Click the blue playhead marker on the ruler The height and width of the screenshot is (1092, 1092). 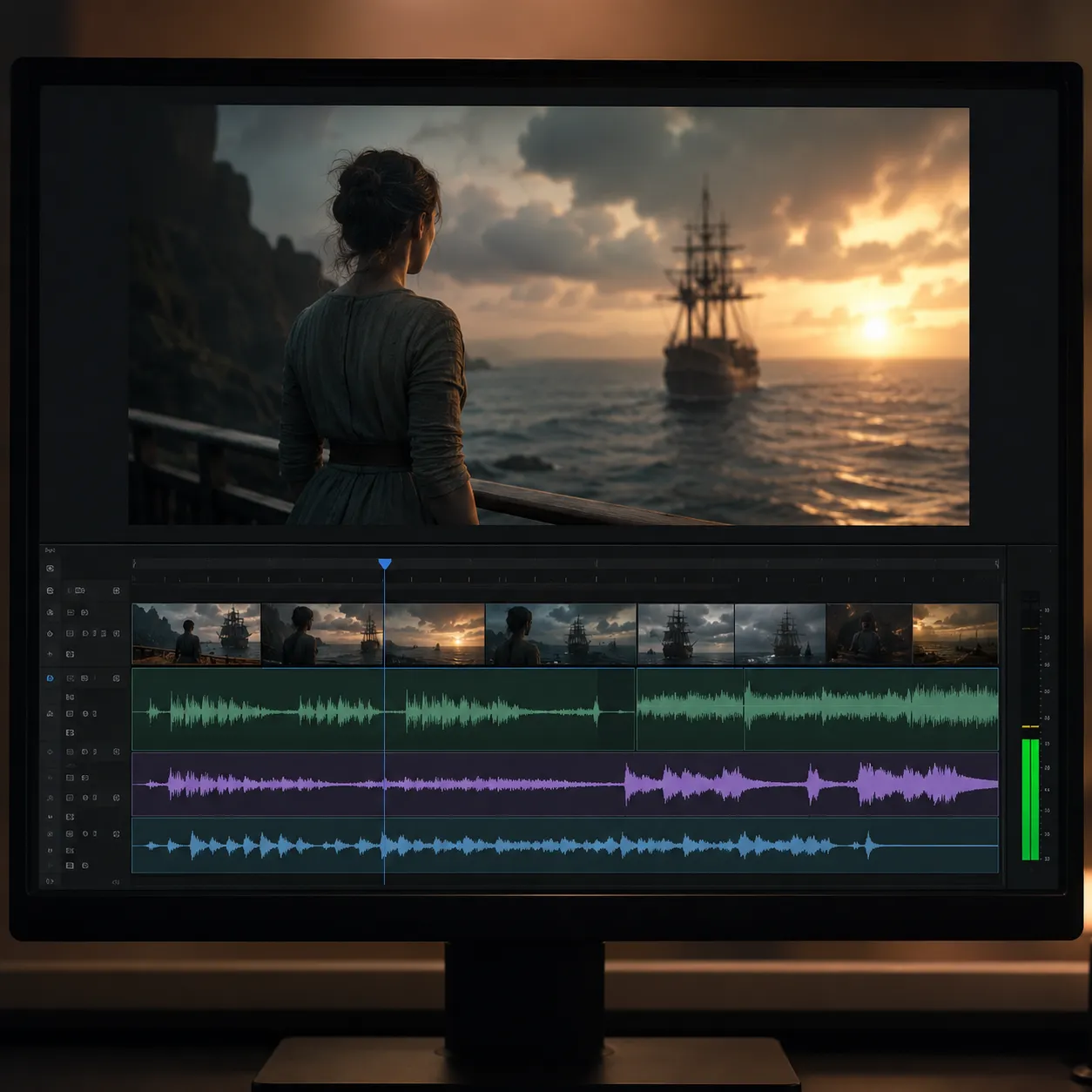click(385, 564)
